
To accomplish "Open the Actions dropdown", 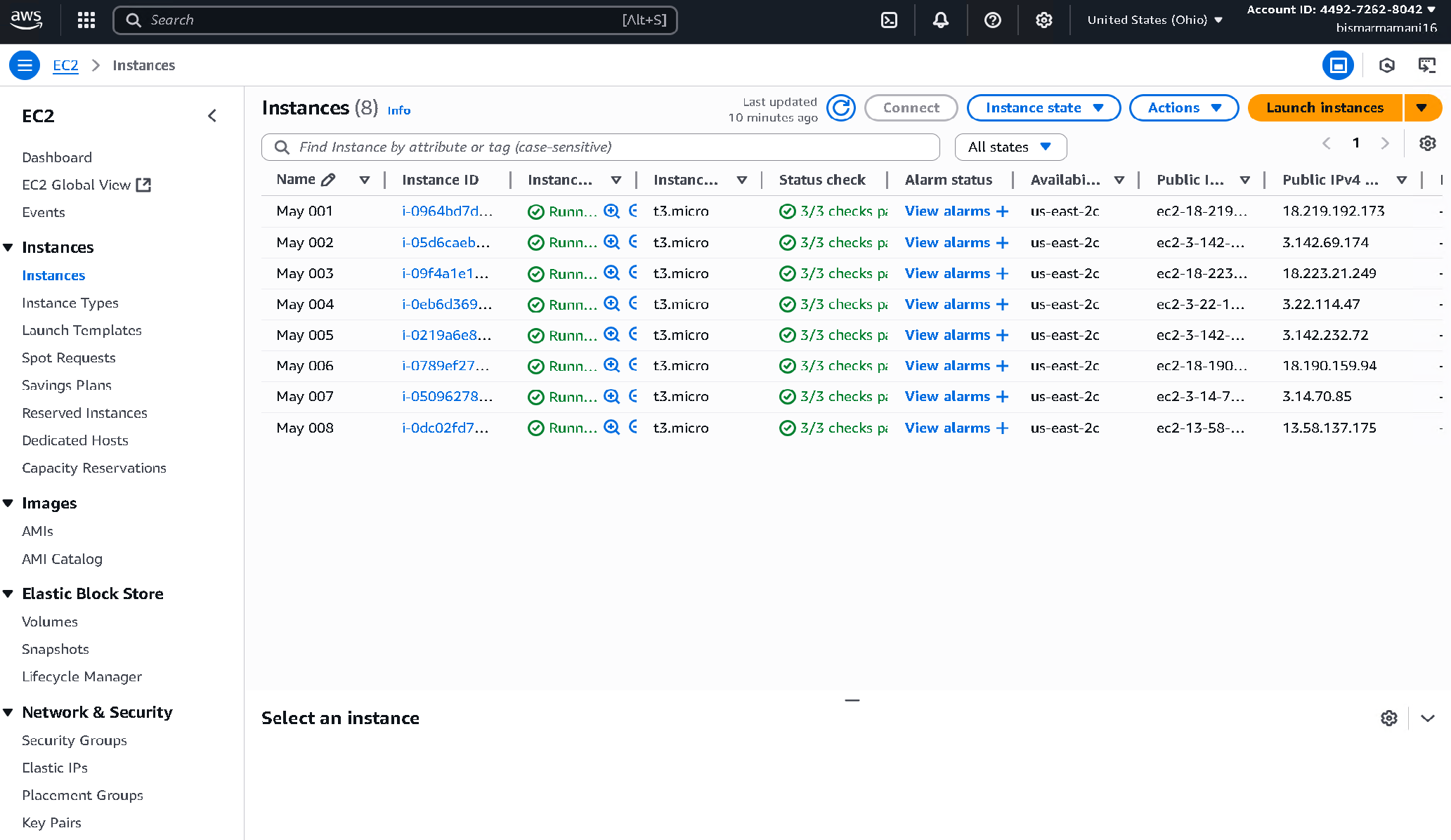I will pos(1184,108).
